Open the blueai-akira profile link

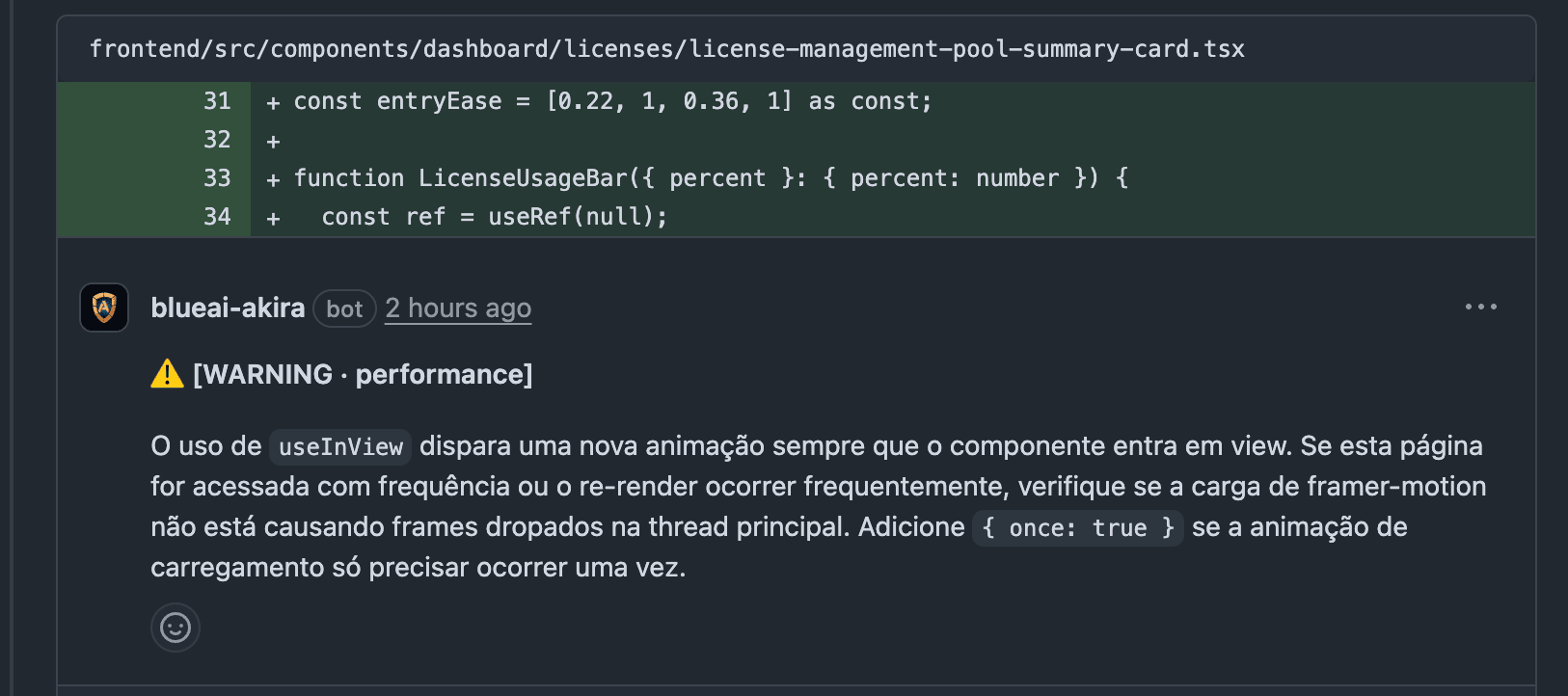(228, 308)
